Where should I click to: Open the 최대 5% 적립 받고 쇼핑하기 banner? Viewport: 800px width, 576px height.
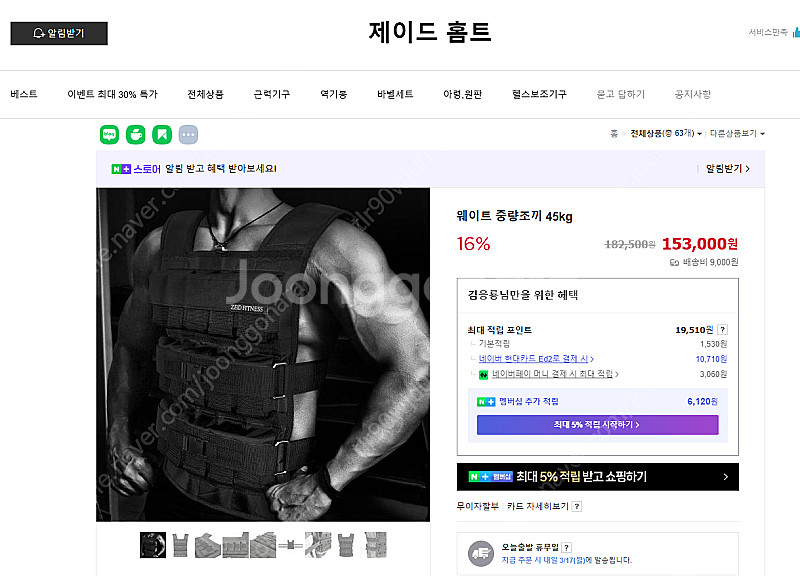click(597, 477)
